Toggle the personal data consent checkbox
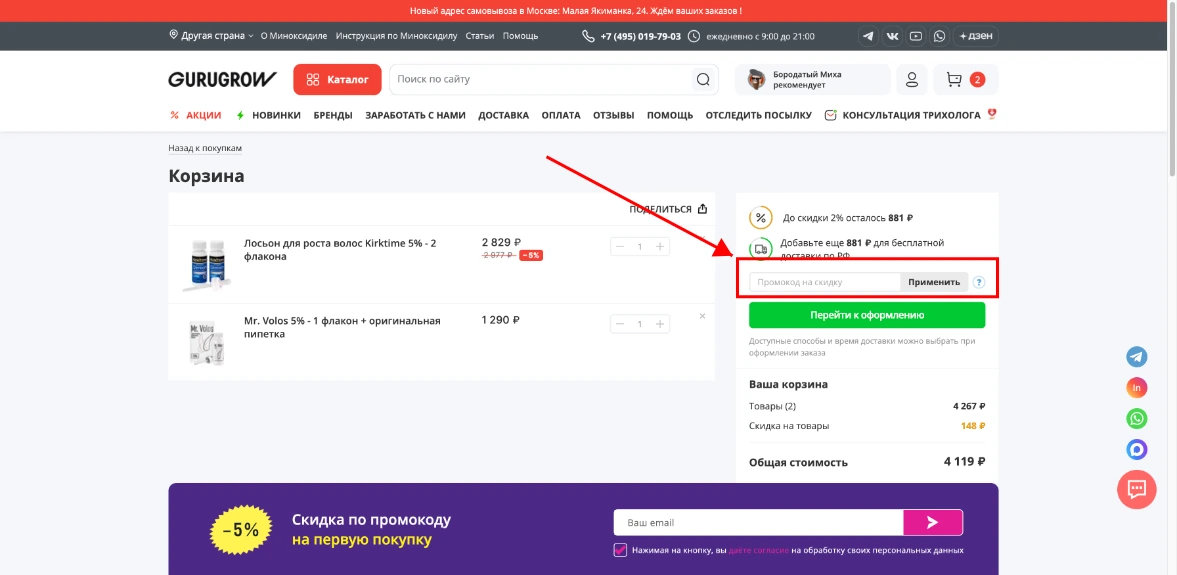 [620, 549]
